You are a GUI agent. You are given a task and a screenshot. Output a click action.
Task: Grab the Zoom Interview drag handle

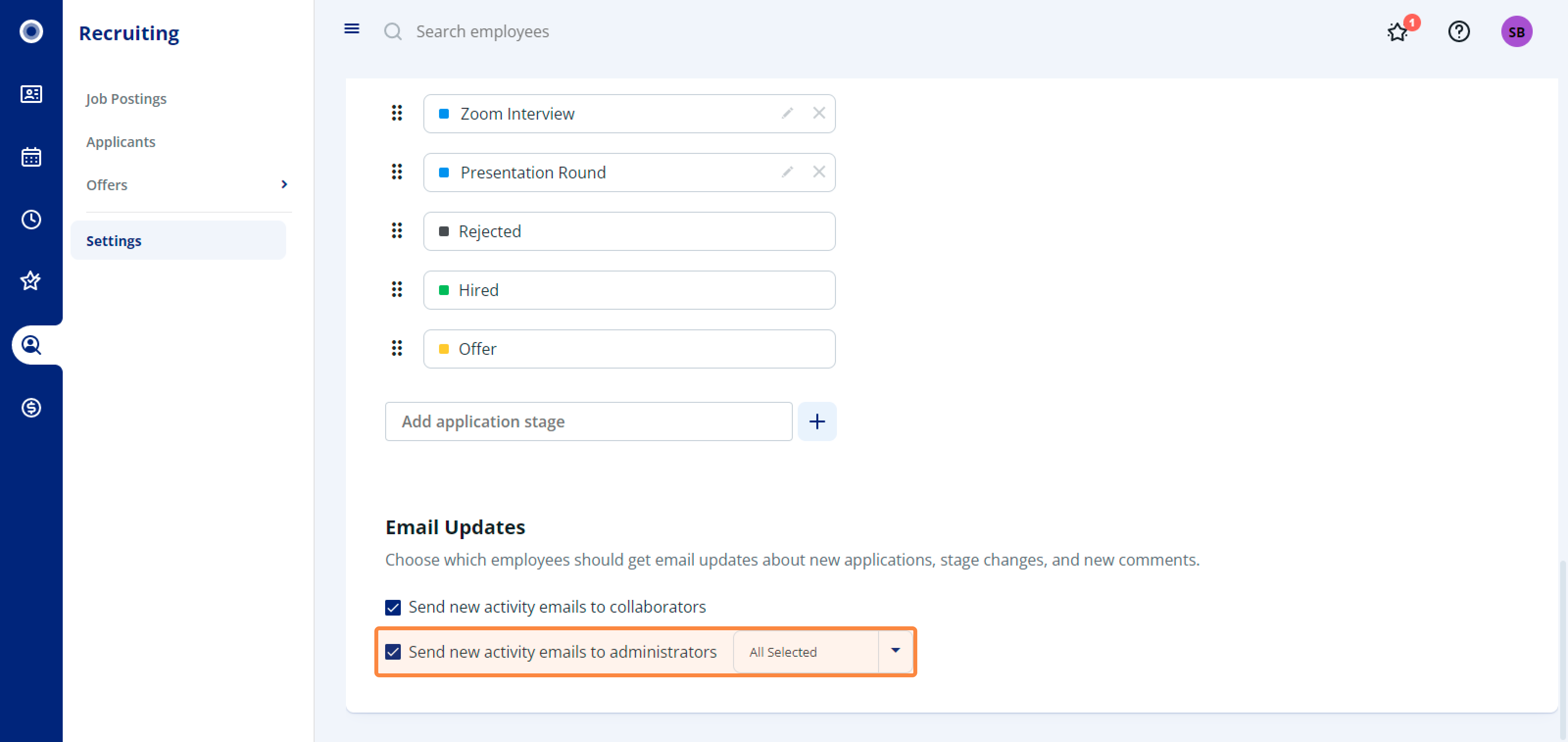397,113
